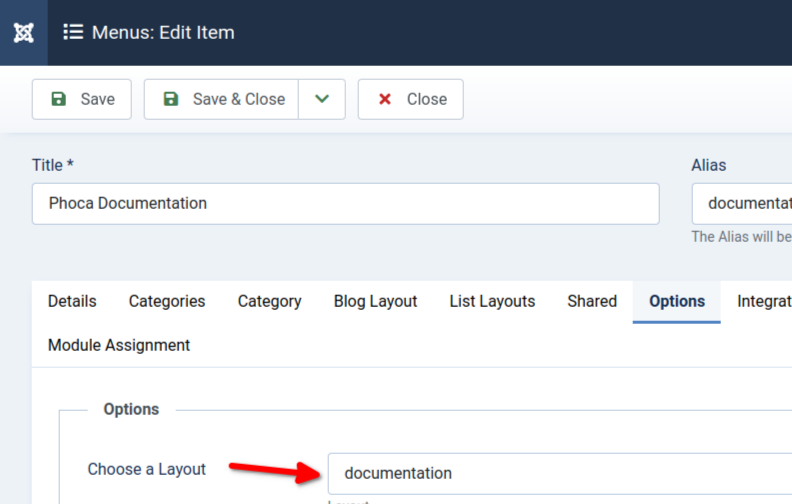Click the Menus list icon in header

(73, 32)
